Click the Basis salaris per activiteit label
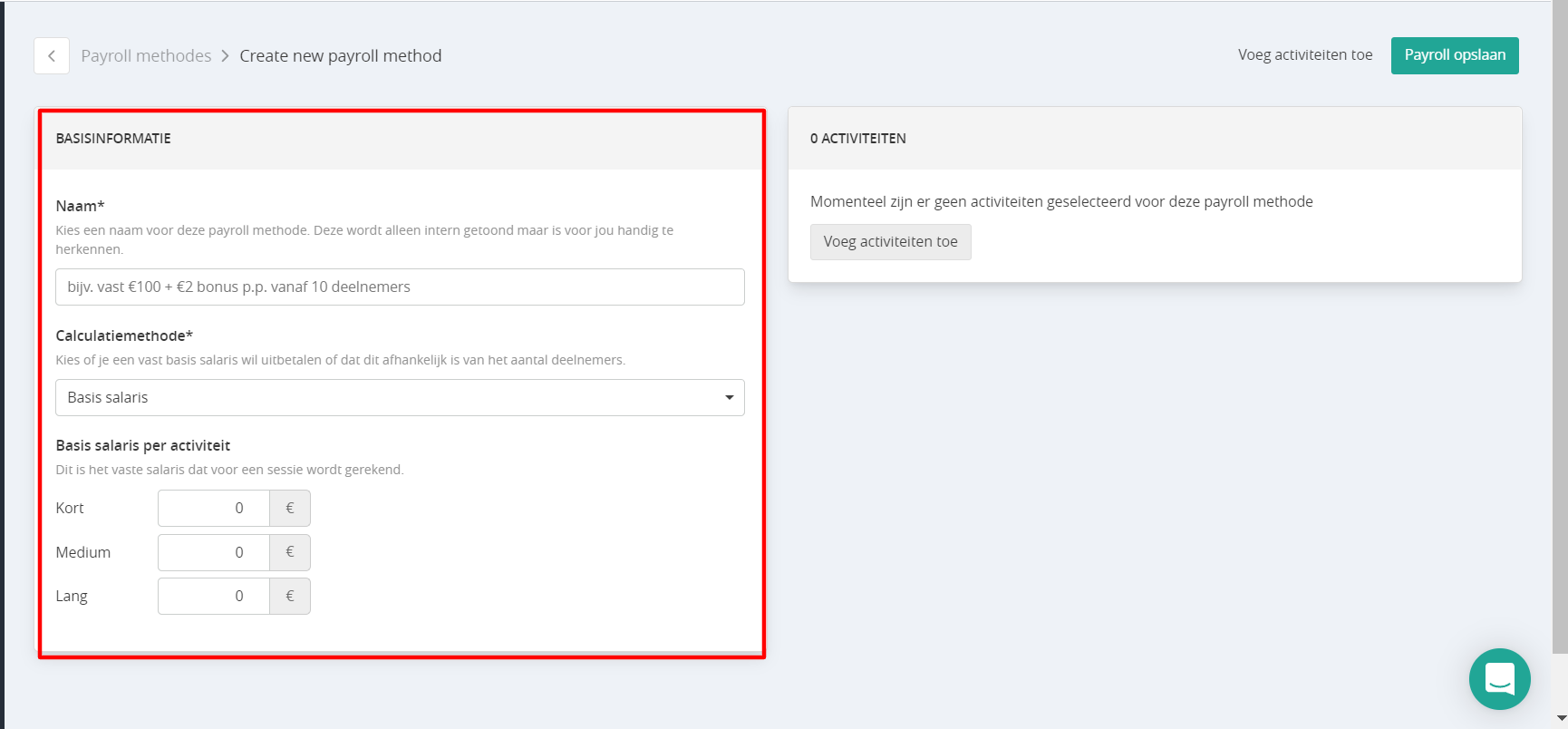Screen dimensions: 1568x729 (x=143, y=445)
